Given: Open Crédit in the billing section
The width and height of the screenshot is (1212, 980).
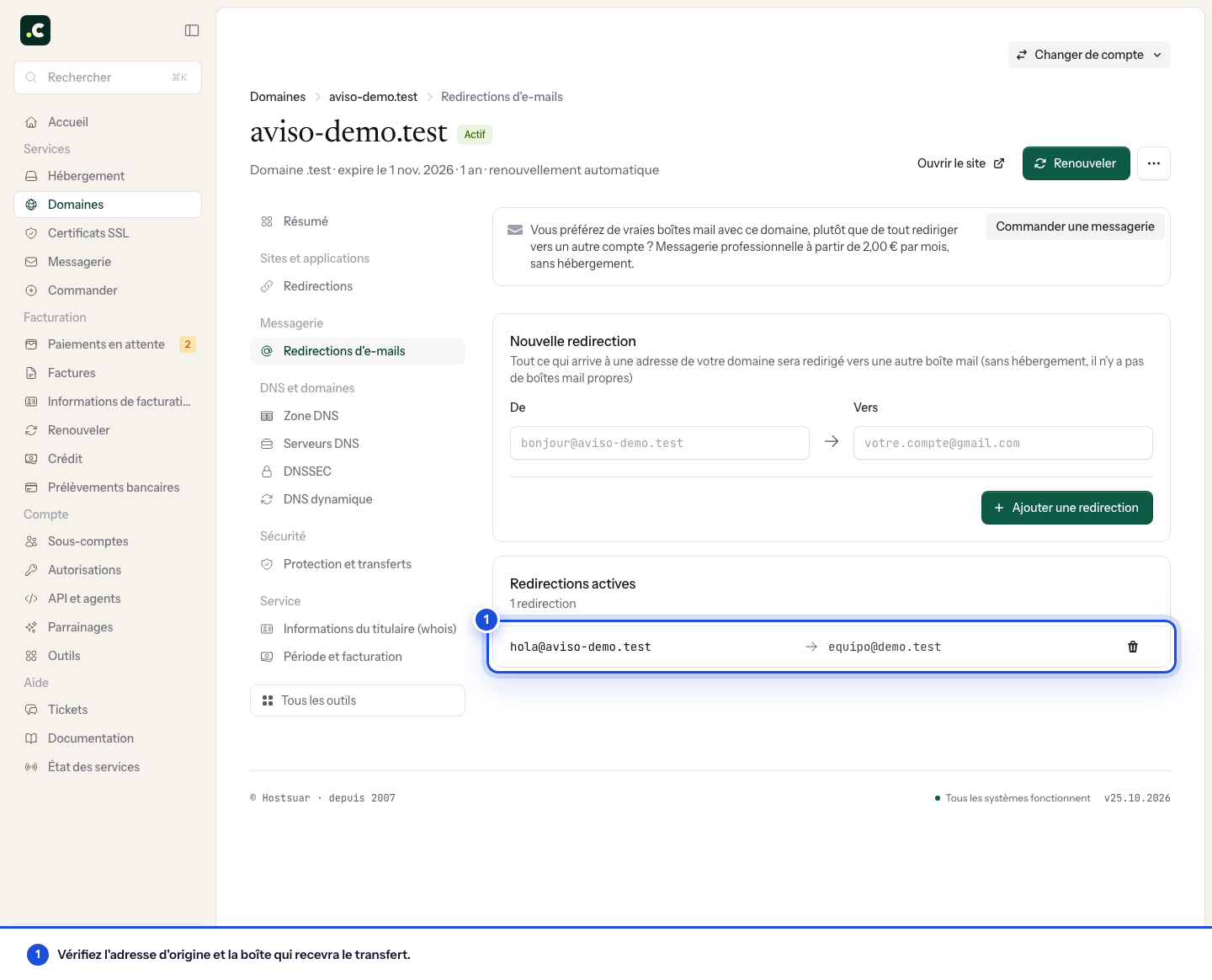Looking at the screenshot, I should [108, 459].
